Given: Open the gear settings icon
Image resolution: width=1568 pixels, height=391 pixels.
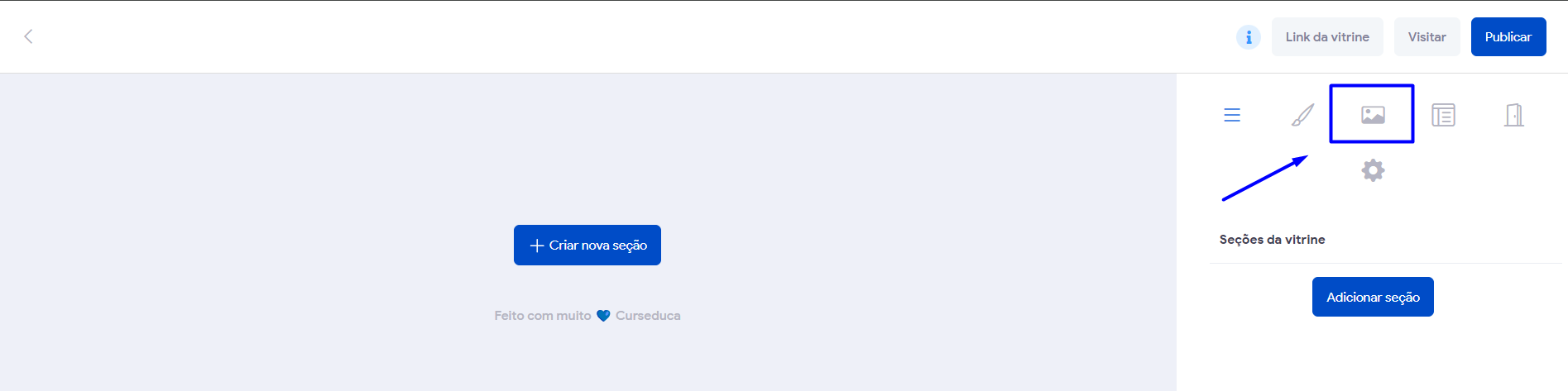Looking at the screenshot, I should tap(1373, 170).
